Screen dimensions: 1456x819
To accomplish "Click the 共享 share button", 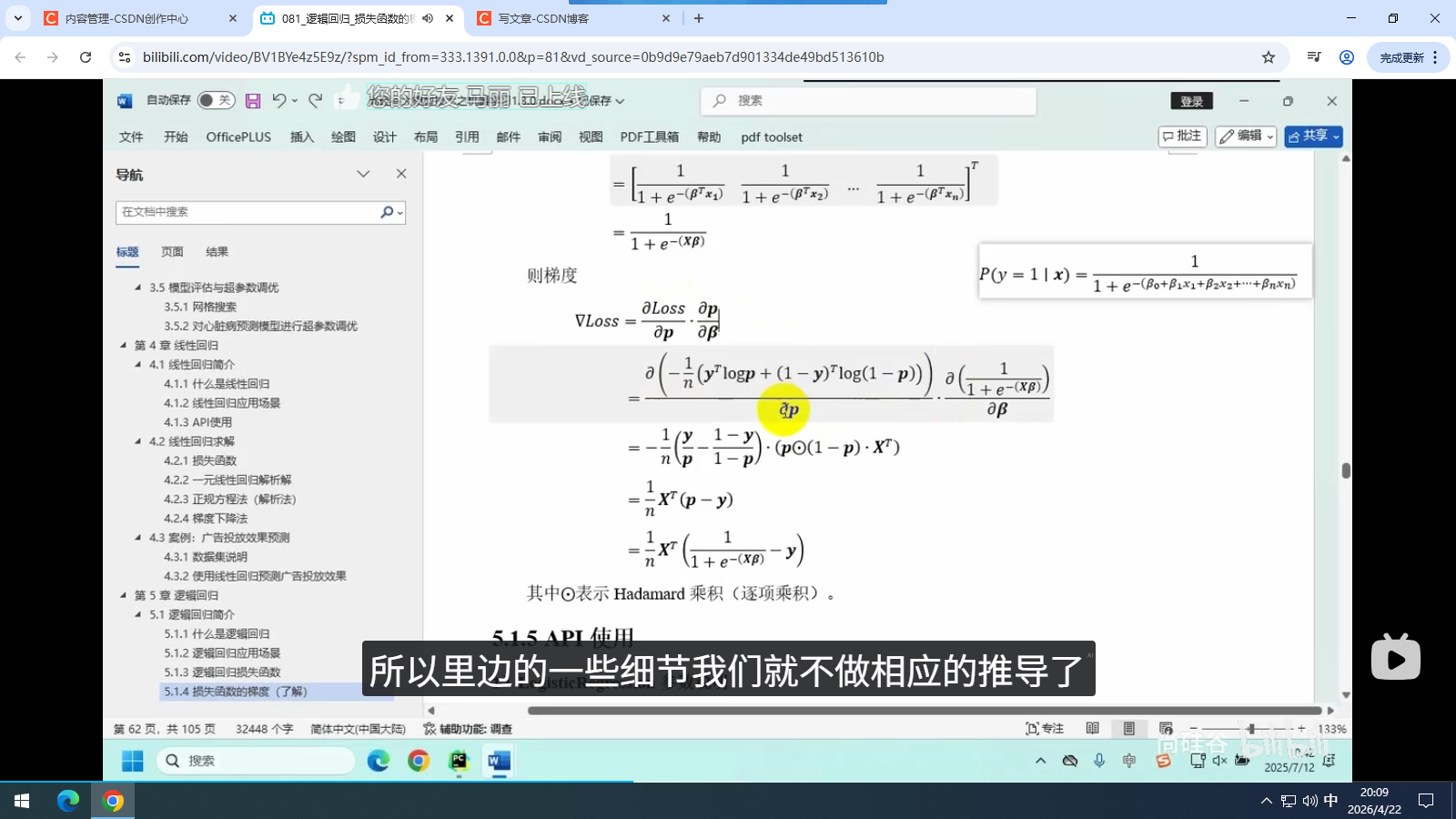I will point(1313,136).
